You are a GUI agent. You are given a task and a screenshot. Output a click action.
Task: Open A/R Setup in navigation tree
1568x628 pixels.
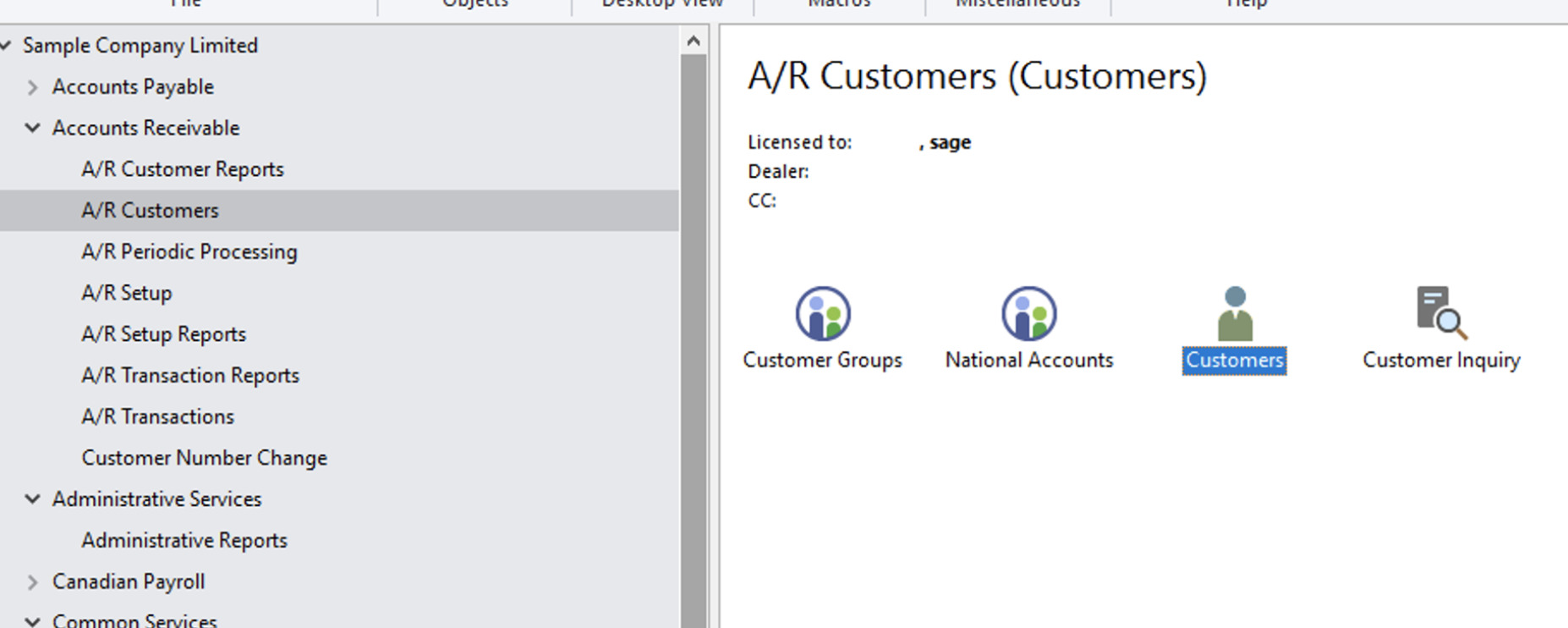coord(127,293)
